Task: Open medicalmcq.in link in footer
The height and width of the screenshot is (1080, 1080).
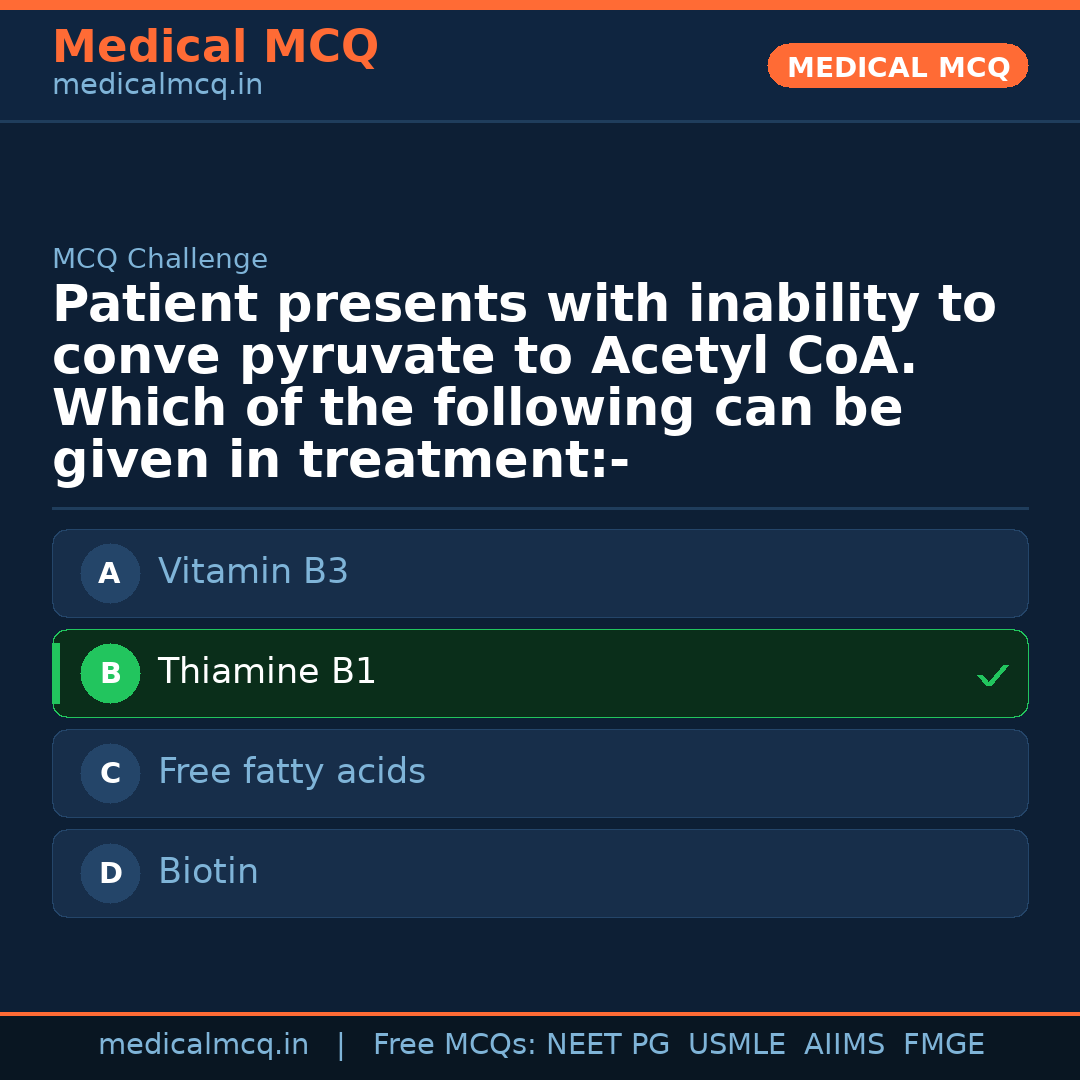Action: [x=203, y=1045]
